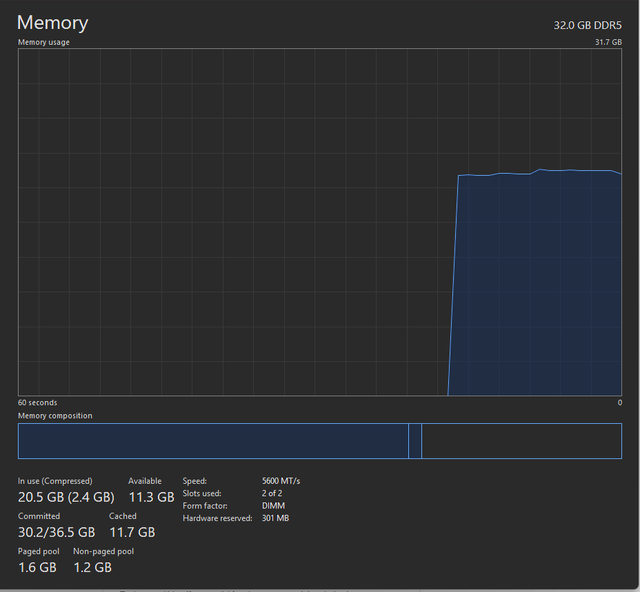Click the 1.2 GB non-paged pool value
Image resolution: width=640 pixels, height=592 pixels.
93,567
